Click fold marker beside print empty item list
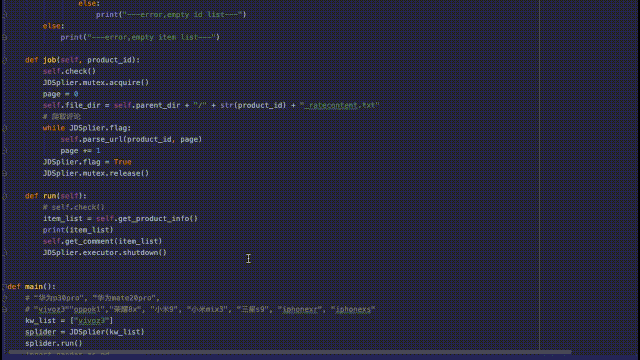Viewport: 640px width, 360px height. (4, 37)
